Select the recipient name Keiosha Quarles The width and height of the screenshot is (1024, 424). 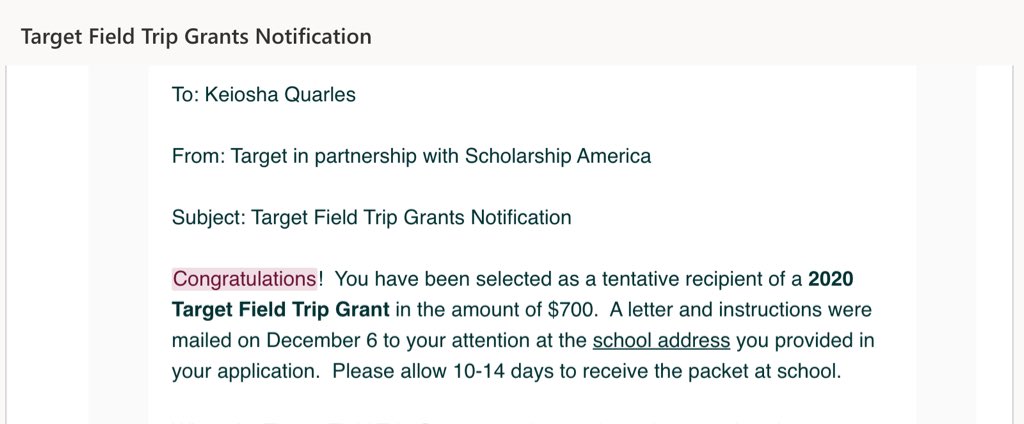tap(280, 95)
